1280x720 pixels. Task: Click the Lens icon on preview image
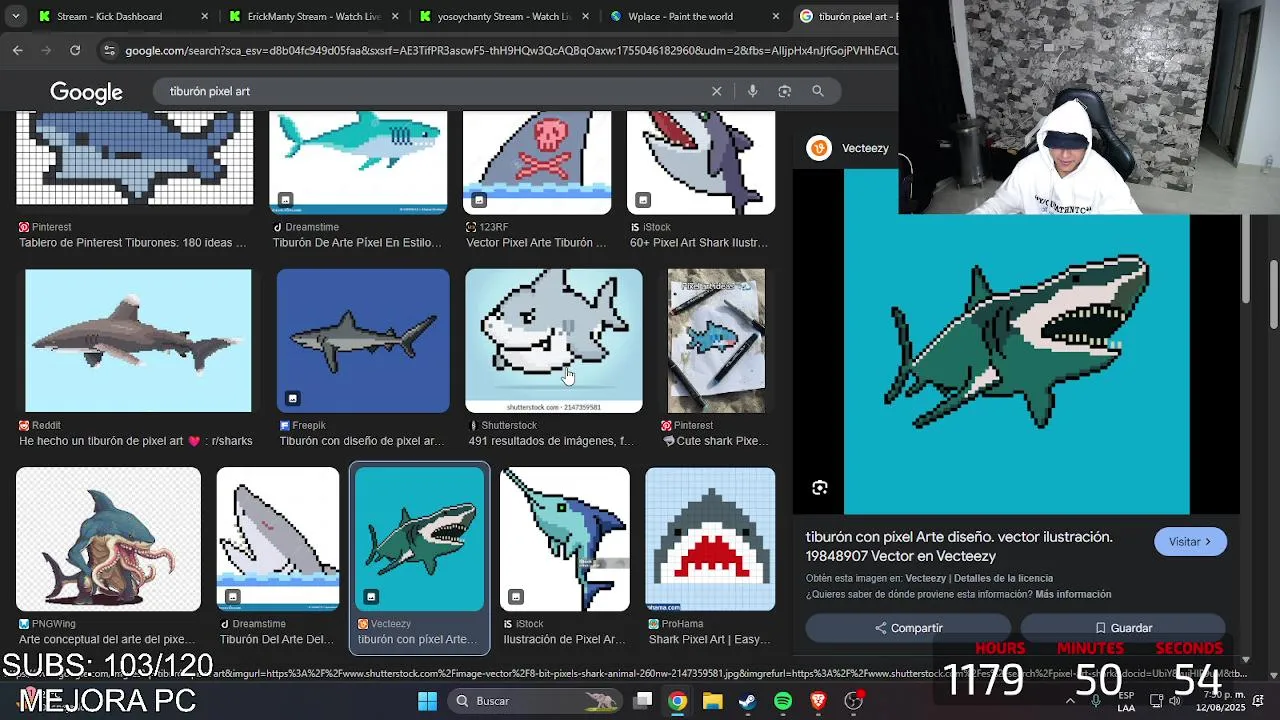[x=820, y=488]
